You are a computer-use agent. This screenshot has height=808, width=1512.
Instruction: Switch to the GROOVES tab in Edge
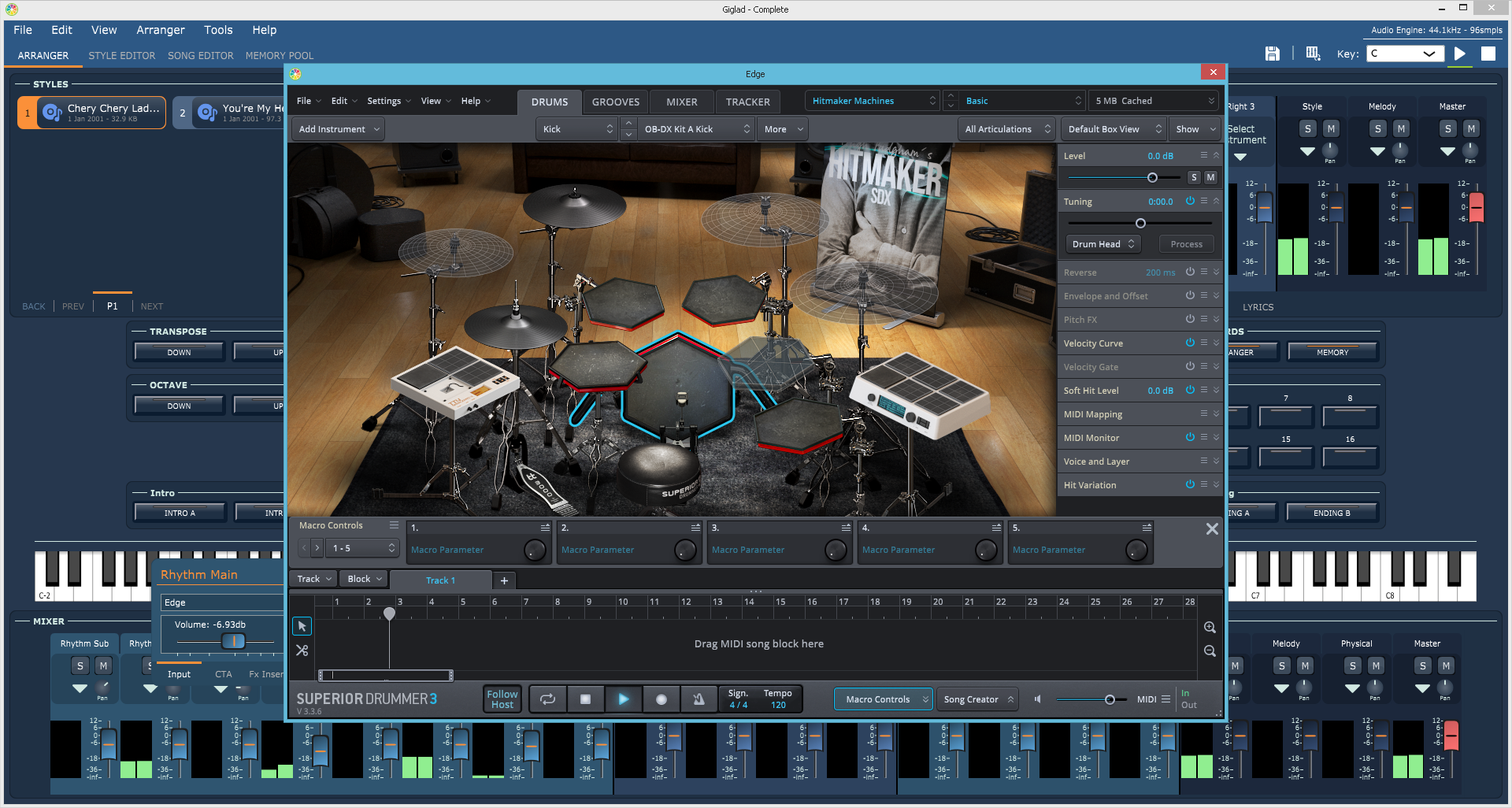tap(616, 102)
